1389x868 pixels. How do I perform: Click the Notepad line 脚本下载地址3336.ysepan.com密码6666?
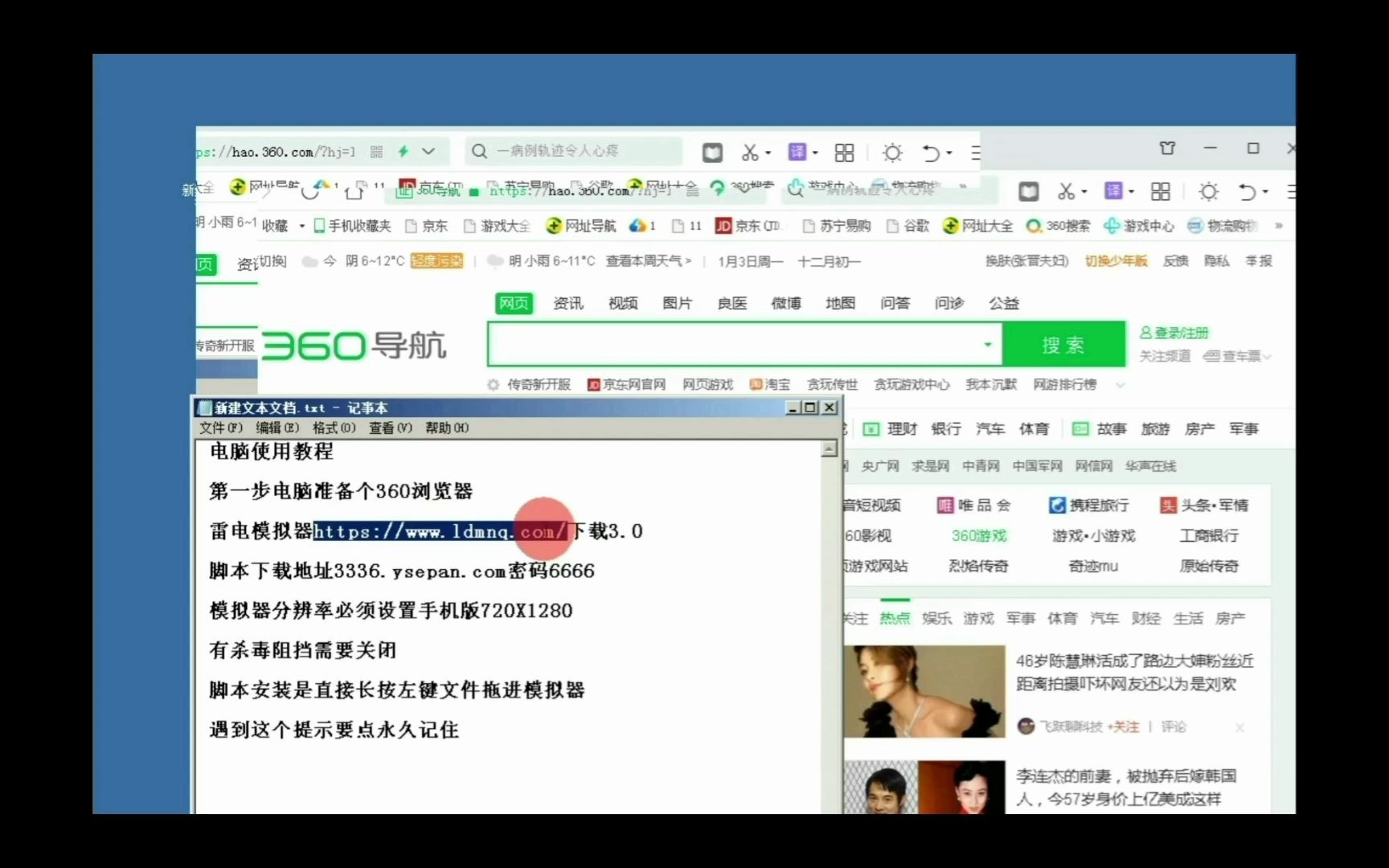402,571
